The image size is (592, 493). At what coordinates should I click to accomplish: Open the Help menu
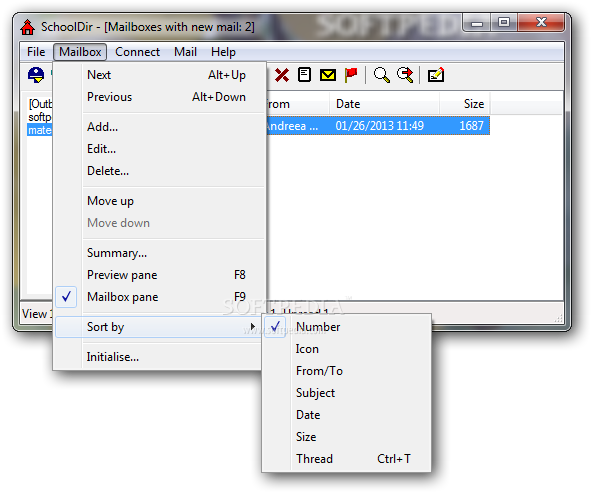coord(223,52)
